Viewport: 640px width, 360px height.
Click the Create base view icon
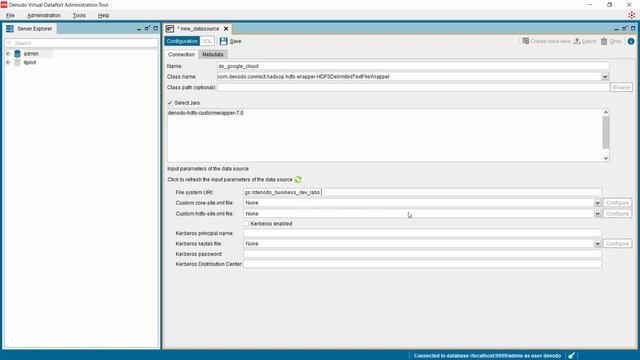point(526,41)
